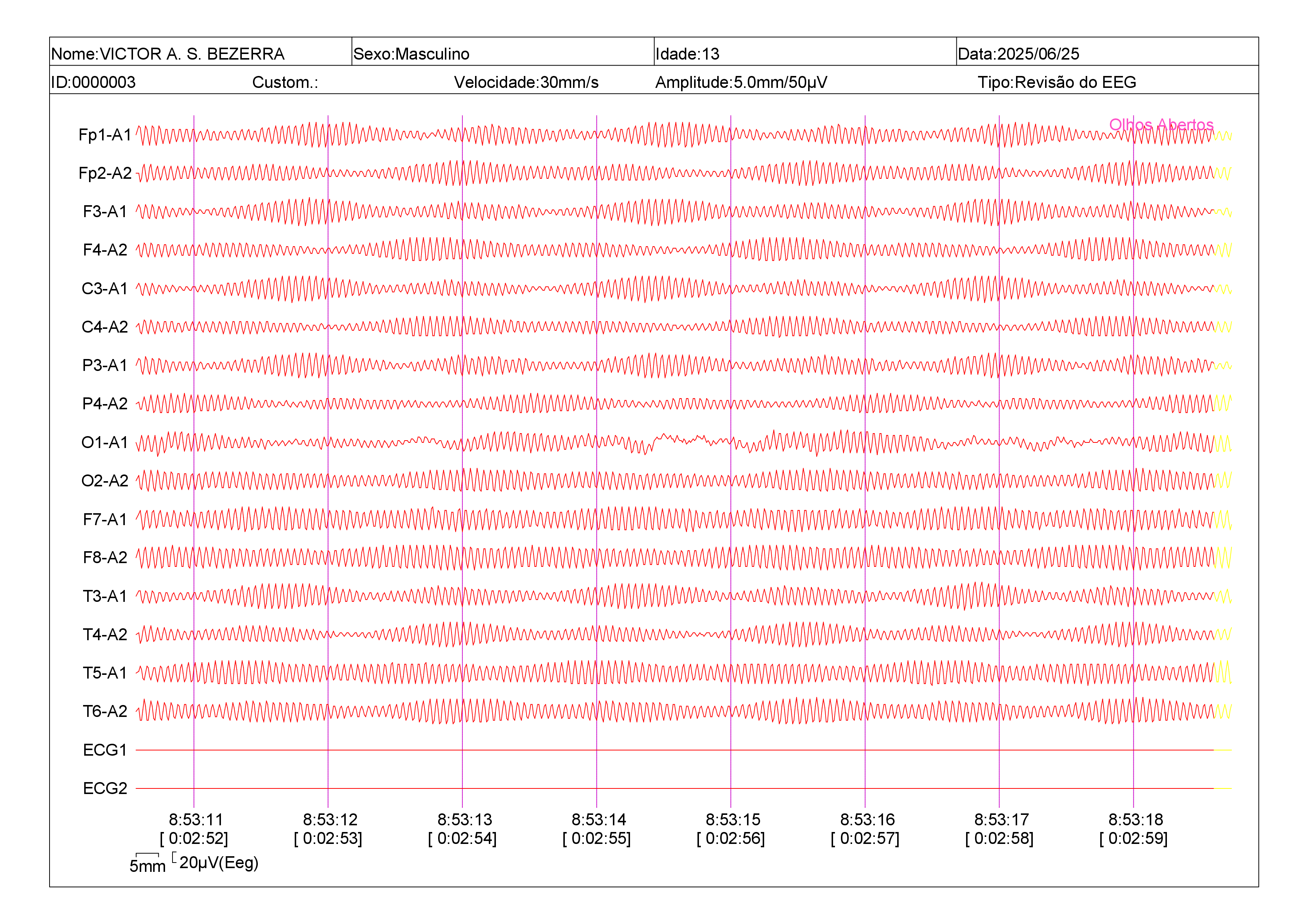Image resolution: width=1307 pixels, height=924 pixels.
Task: Click the elapsed time '[ 0:02:59]'
Action: 1133,838
